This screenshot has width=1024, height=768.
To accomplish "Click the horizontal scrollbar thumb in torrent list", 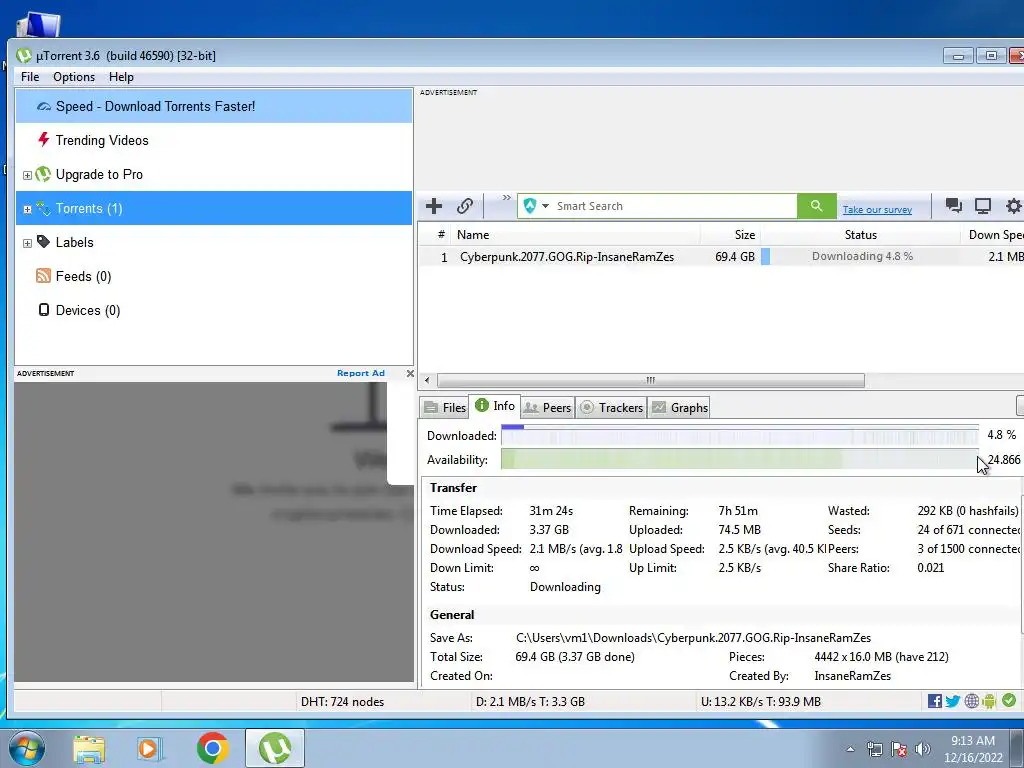I will click(650, 380).
